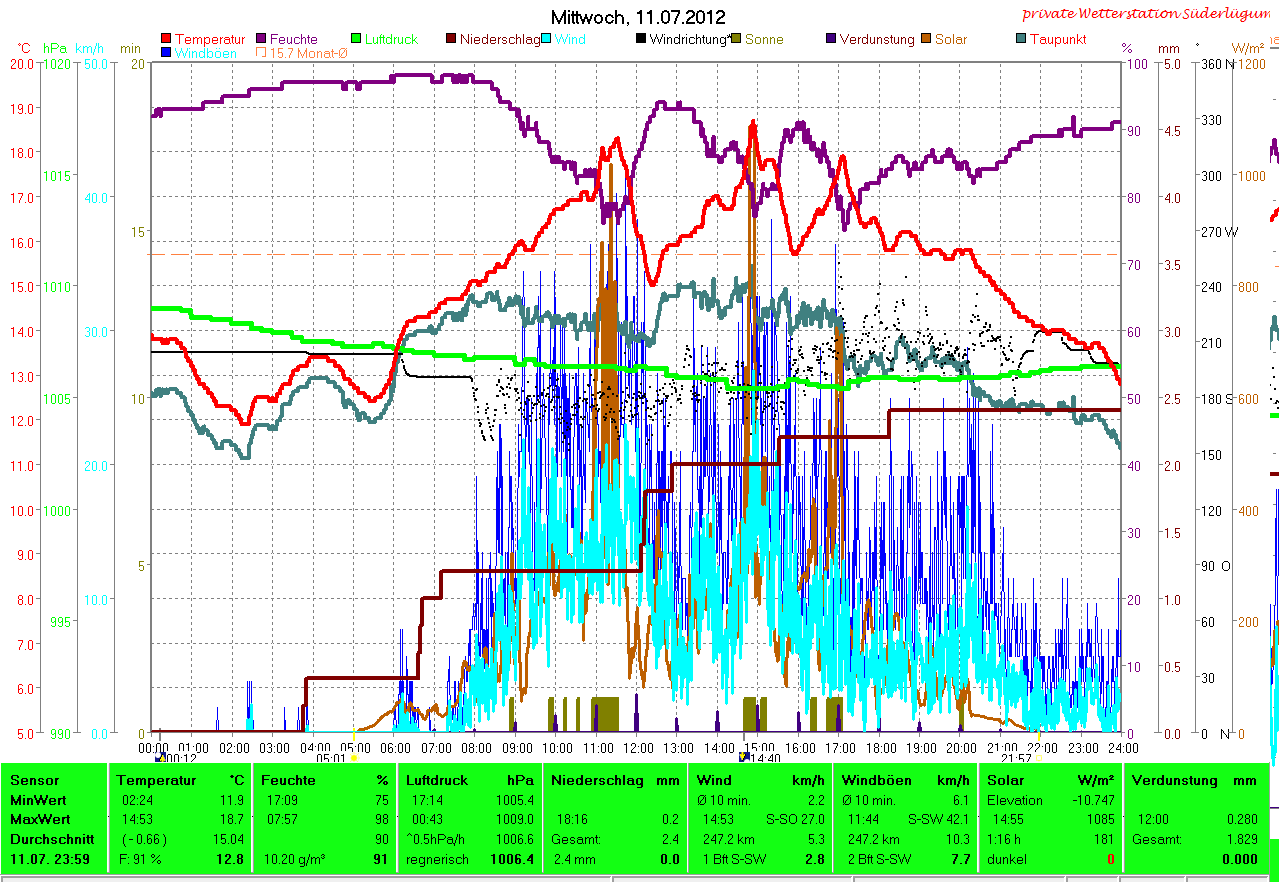1280x882 pixels.
Task: Click the 21:57 sunset time marker
Action: click(1015, 758)
